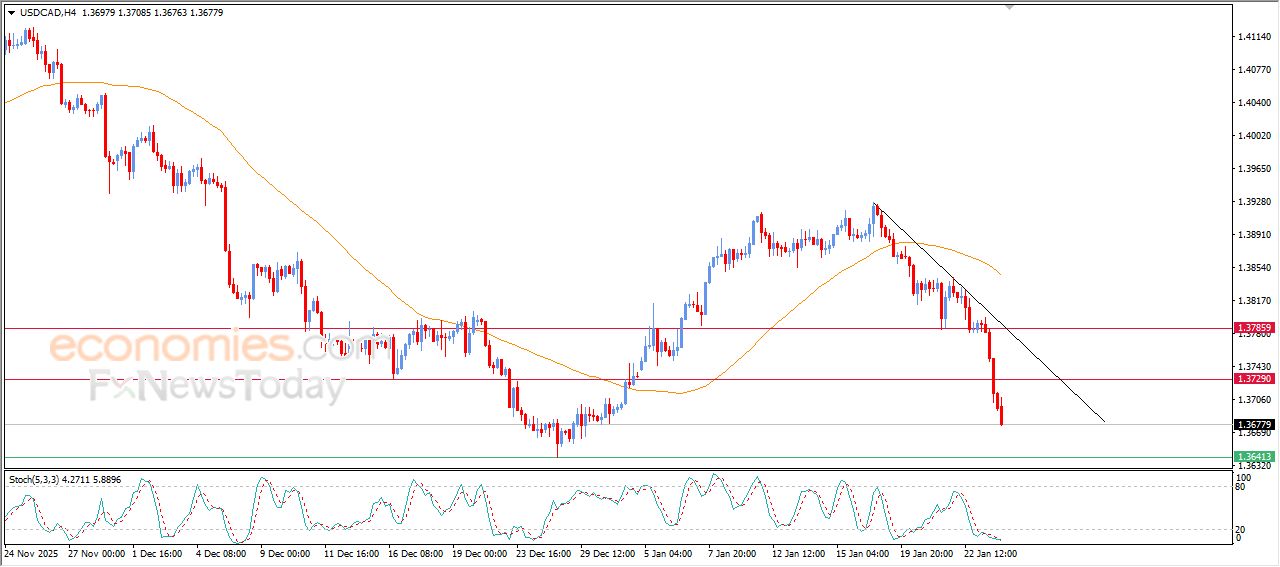Select the red 1.37290 price level label

(1254, 379)
